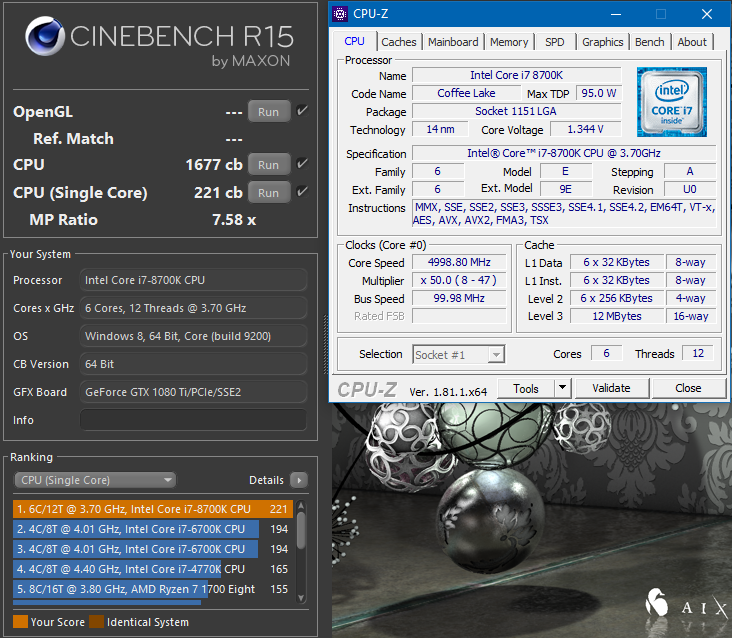Click the Cinebench R15 logo sphere
Screen dimensions: 732x638
tap(45, 36)
